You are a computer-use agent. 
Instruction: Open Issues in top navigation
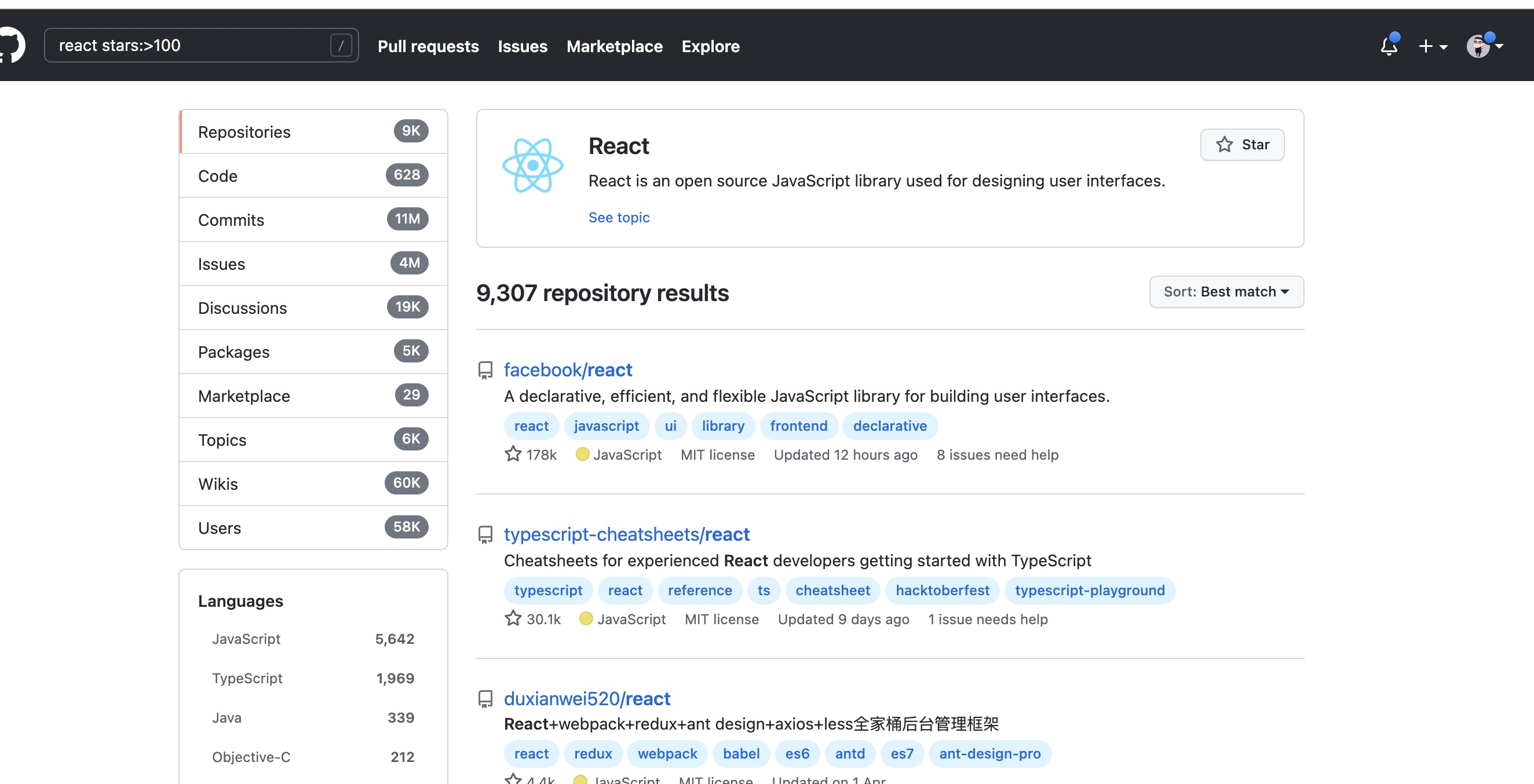pos(523,46)
